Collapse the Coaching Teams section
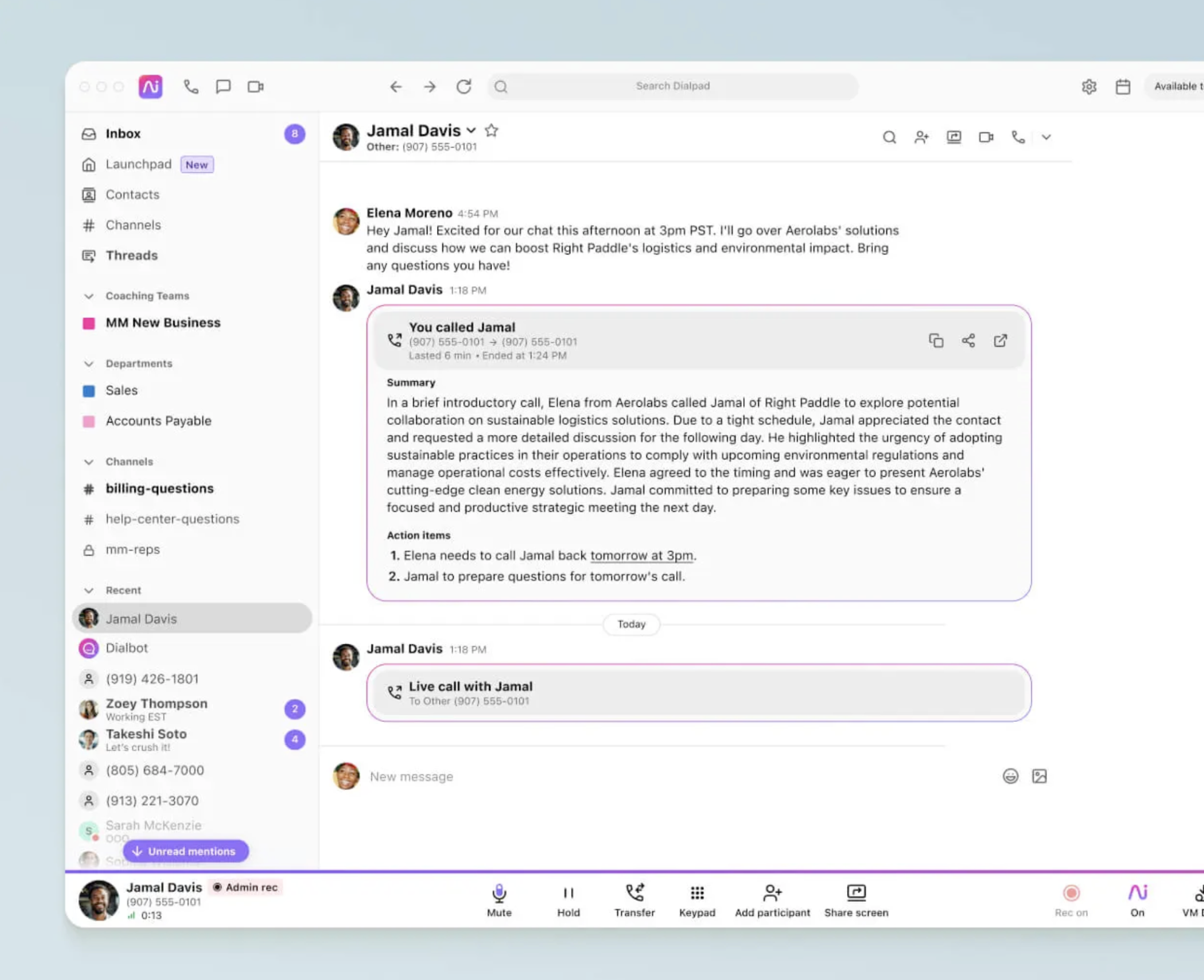This screenshot has width=1204, height=980. pyautogui.click(x=88, y=296)
